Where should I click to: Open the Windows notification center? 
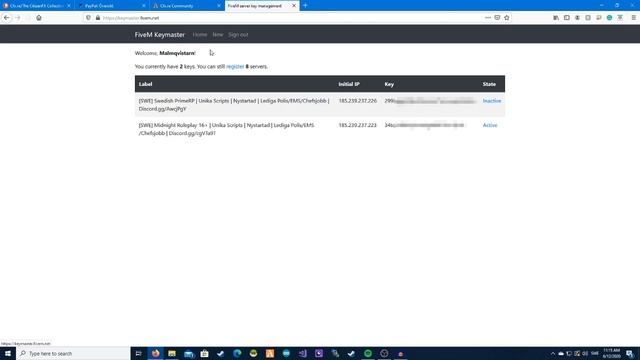(630, 353)
